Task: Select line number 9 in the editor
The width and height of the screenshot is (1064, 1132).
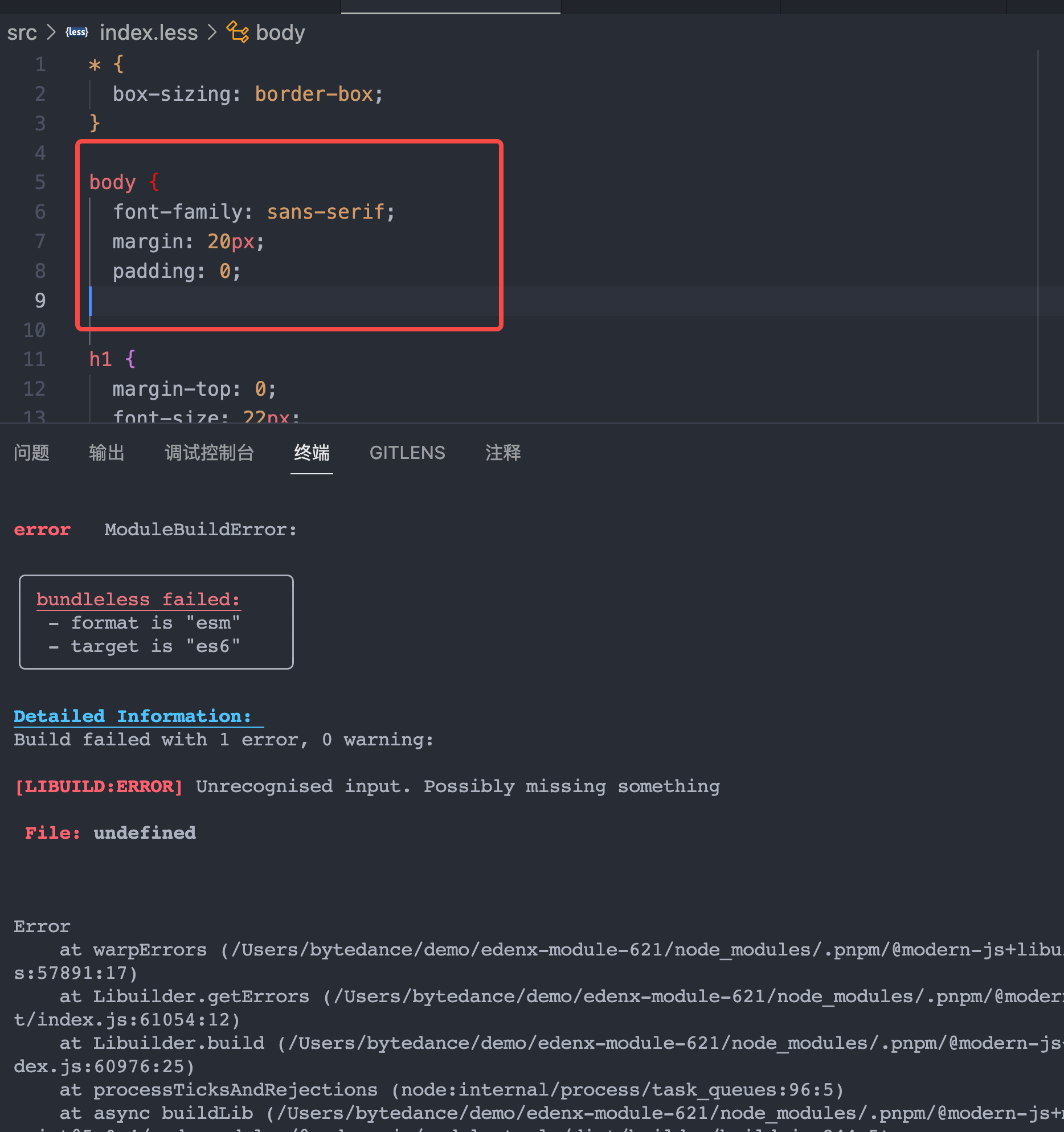Action: click(x=40, y=300)
